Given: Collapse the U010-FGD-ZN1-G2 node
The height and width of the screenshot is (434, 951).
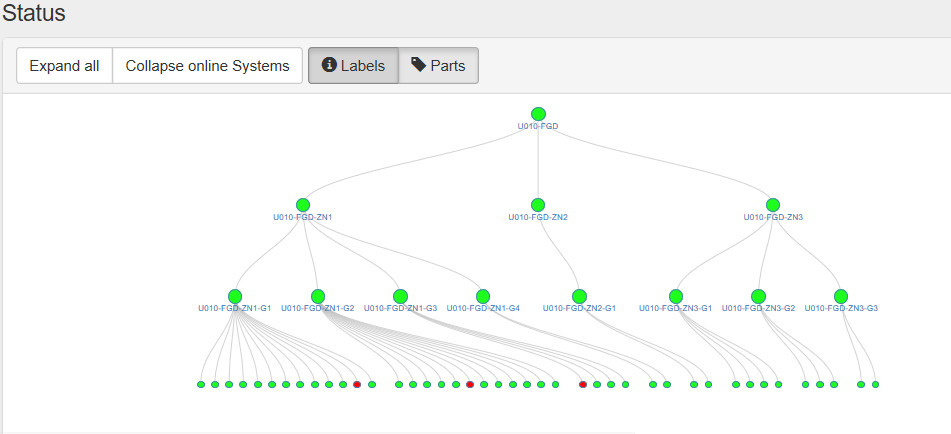Looking at the screenshot, I should [x=318, y=296].
